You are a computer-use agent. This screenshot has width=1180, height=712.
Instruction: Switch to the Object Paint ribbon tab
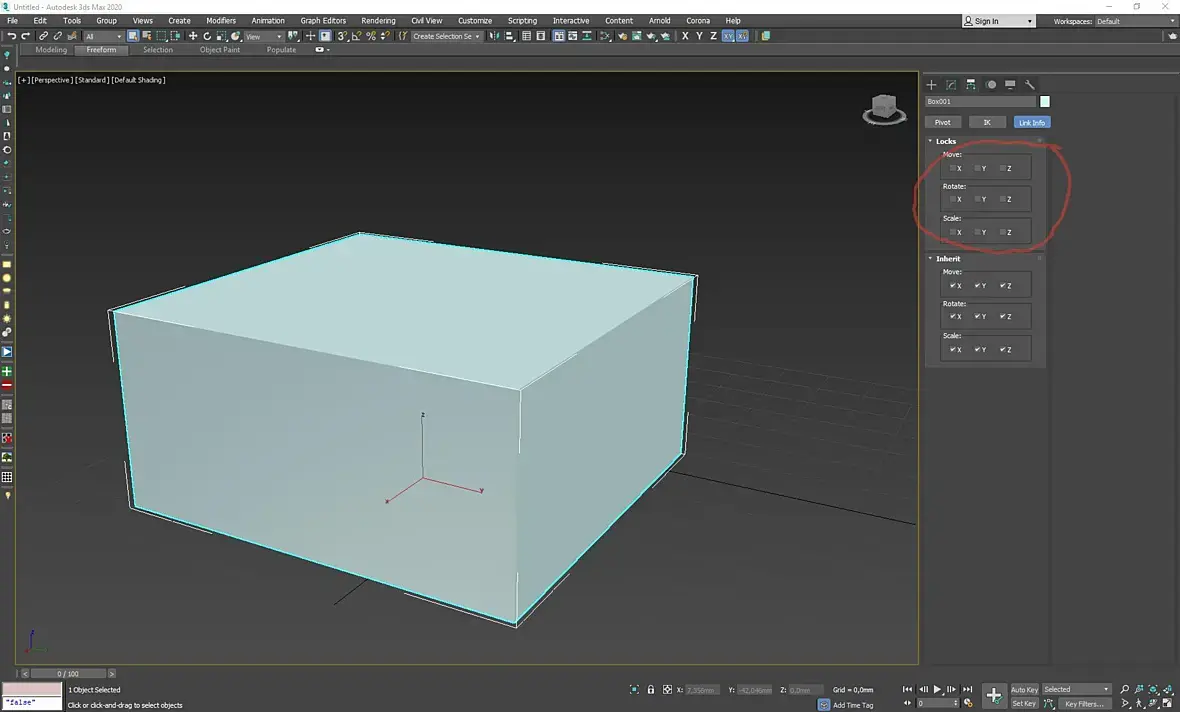point(219,50)
